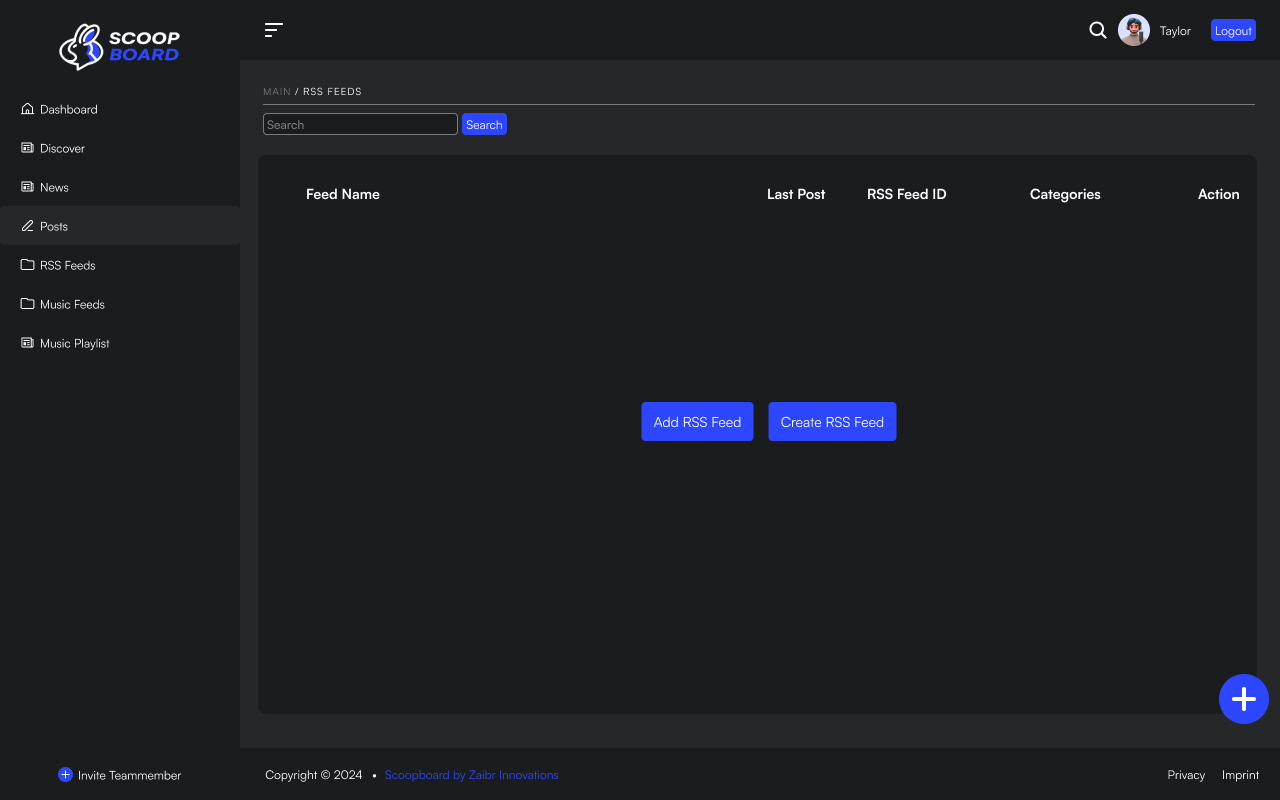This screenshot has width=1280, height=800.
Task: Open the Privacy footer link
Action: (1186, 775)
